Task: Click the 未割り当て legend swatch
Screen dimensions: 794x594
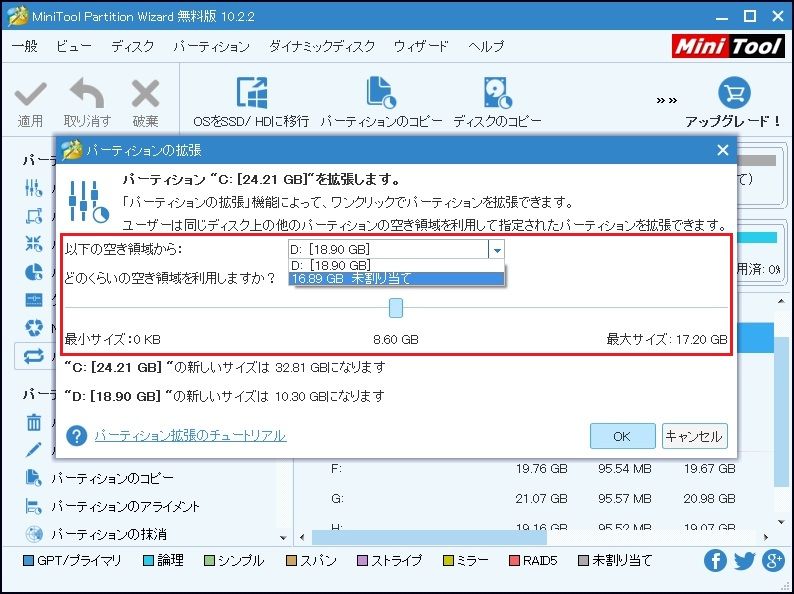Action: 584,561
